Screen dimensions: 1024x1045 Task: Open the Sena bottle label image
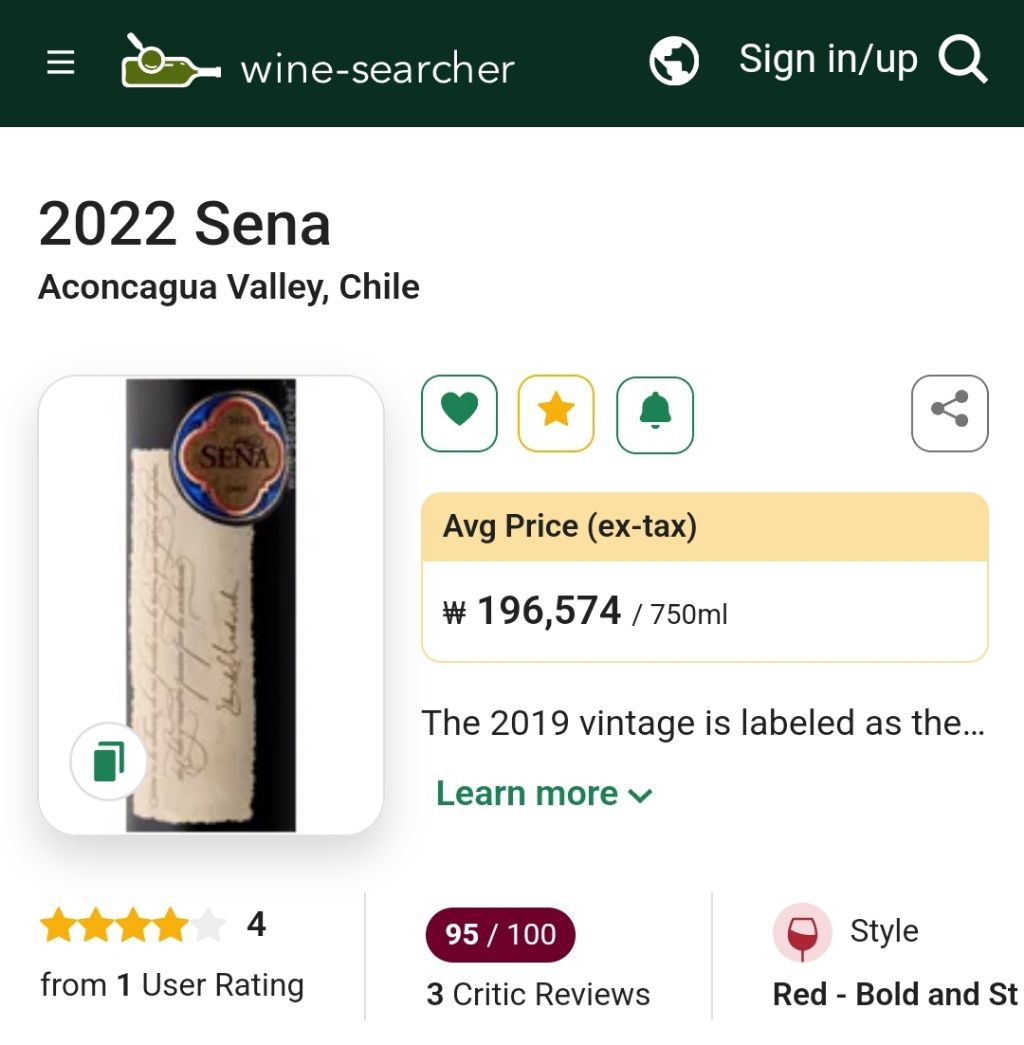tap(211, 604)
